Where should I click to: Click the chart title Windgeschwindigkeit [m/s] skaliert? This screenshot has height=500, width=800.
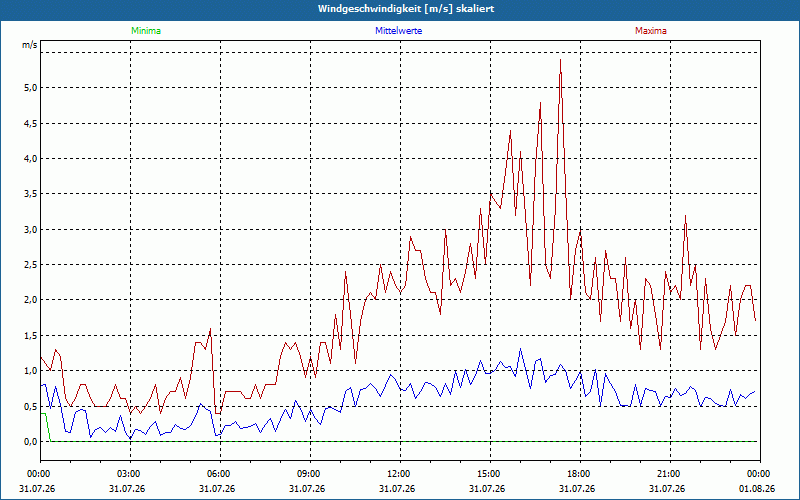coord(406,9)
